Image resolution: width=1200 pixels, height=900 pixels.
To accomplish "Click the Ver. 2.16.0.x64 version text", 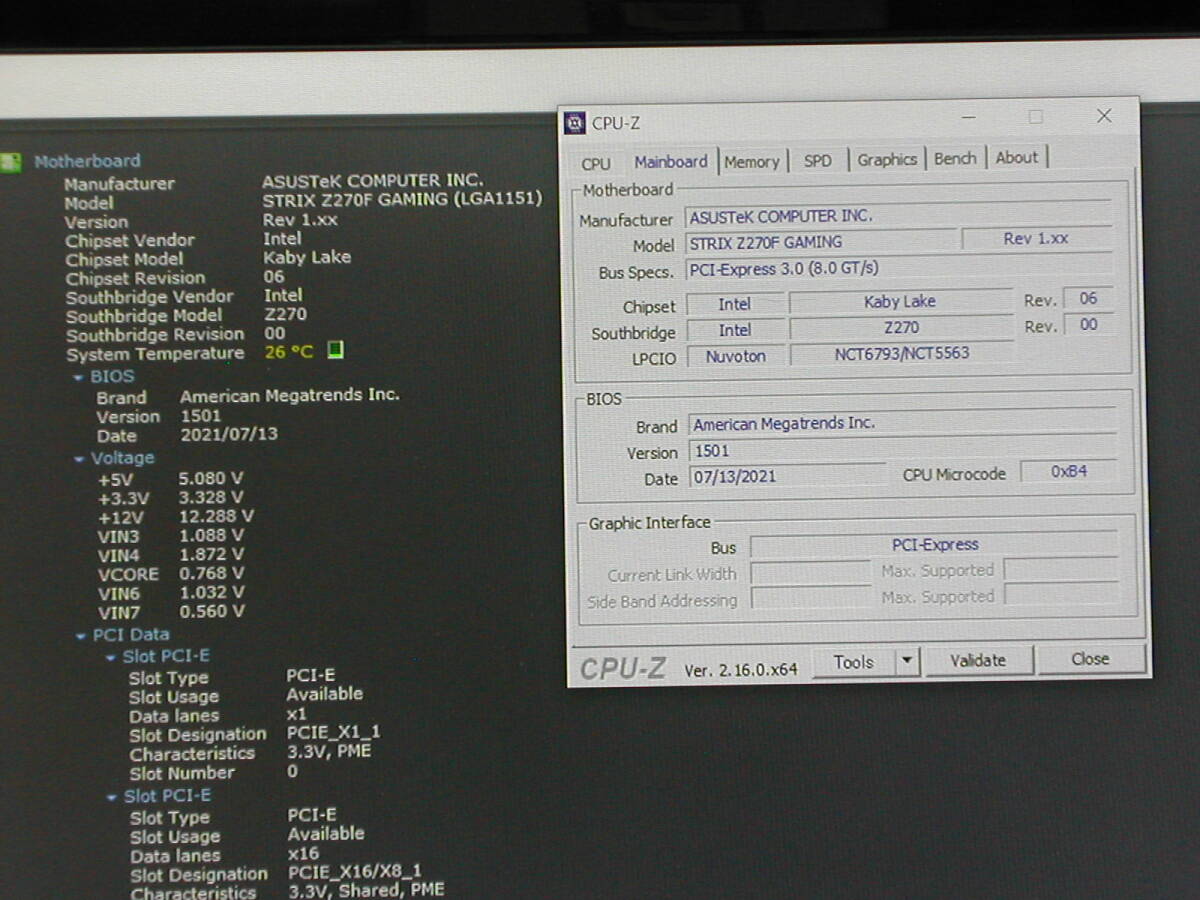I will pos(741,670).
